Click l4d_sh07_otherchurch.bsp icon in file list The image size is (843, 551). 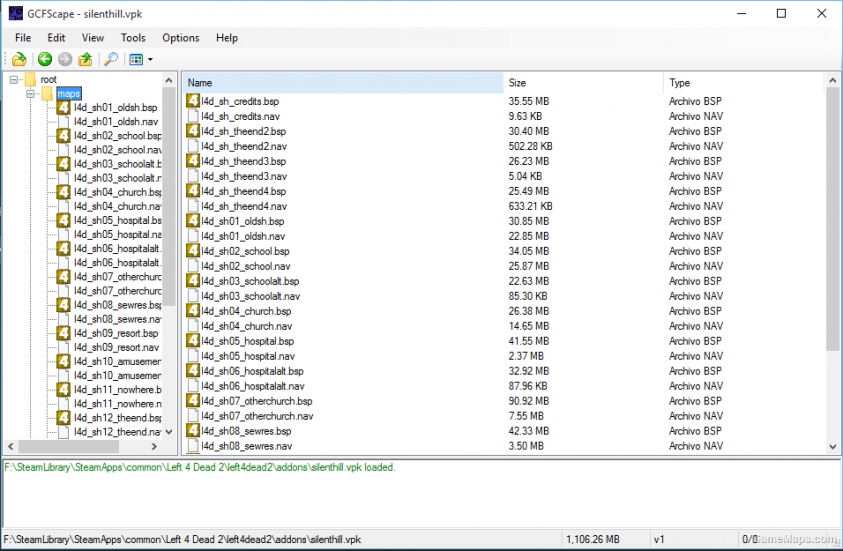(x=193, y=400)
